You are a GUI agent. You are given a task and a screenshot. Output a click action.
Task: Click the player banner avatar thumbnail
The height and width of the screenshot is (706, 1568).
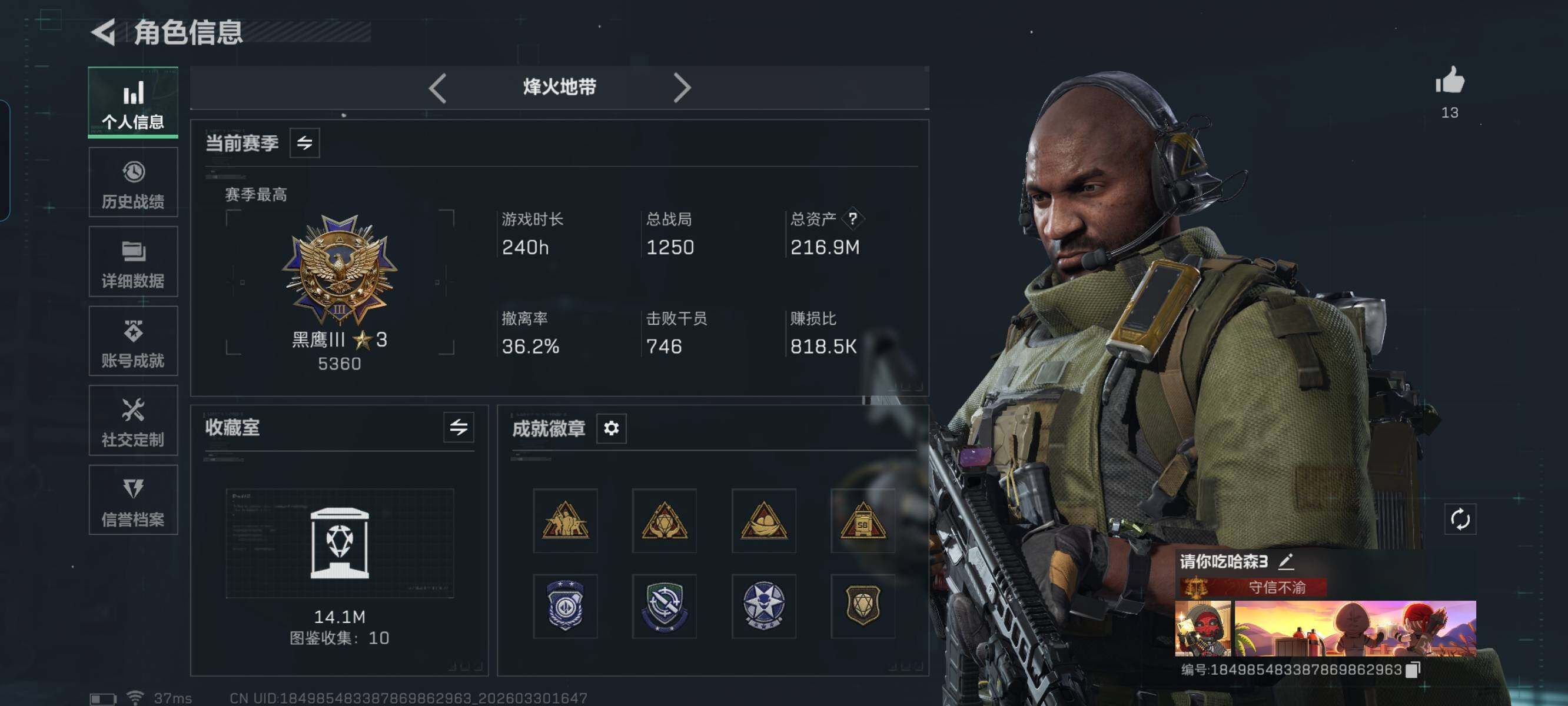point(1202,629)
